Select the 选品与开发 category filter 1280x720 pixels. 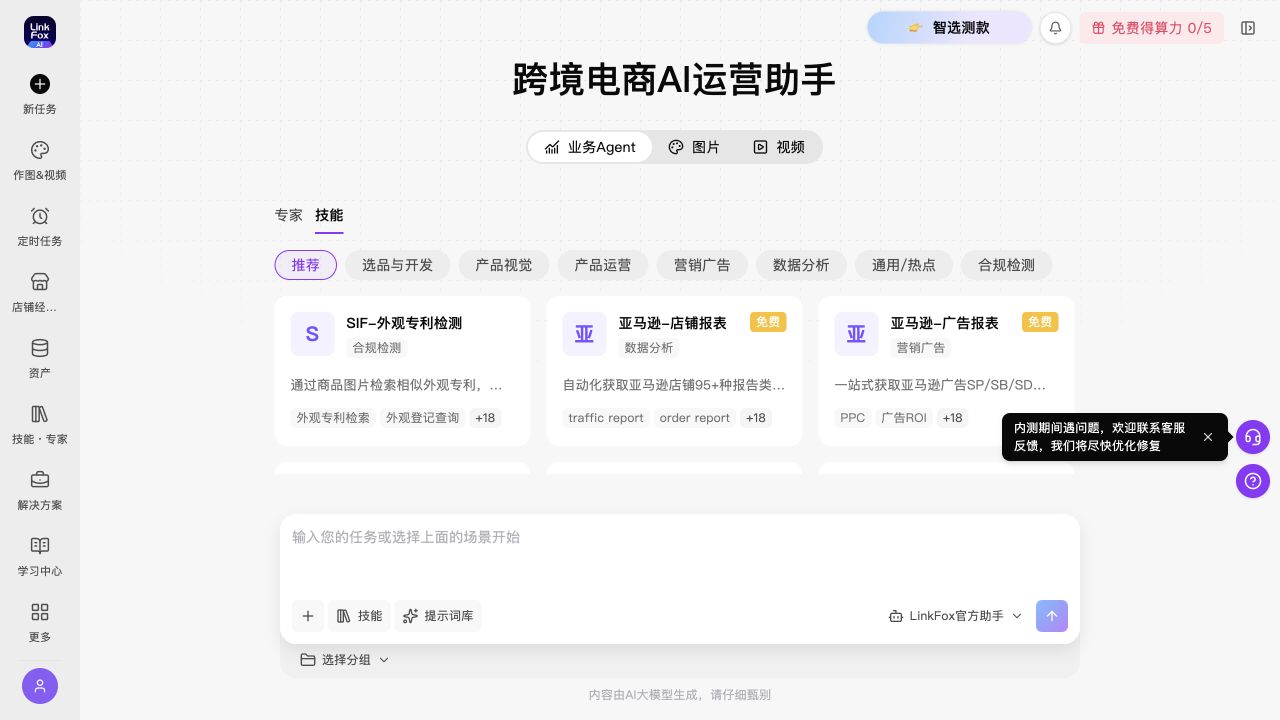398,265
